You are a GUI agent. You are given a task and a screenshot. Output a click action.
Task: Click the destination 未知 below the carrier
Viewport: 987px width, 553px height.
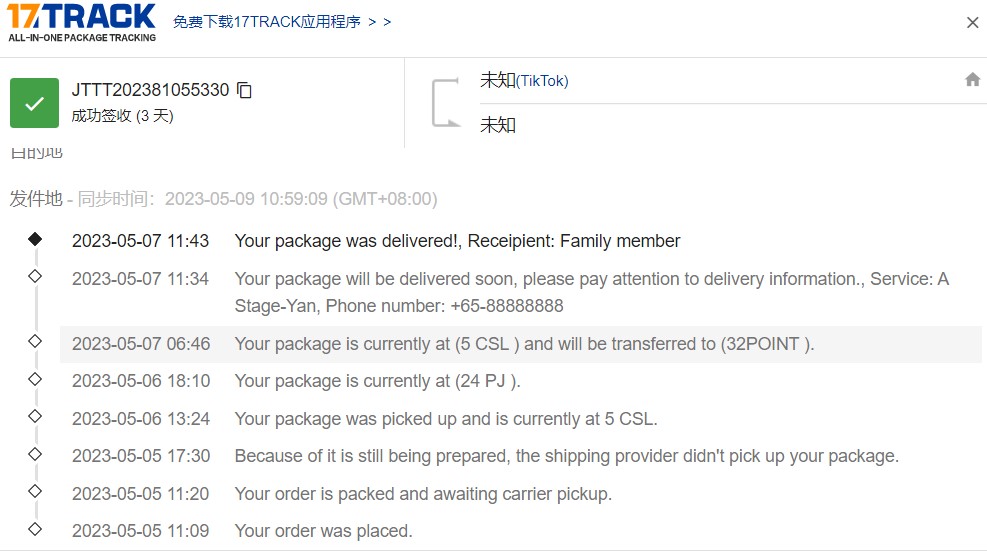[498, 125]
